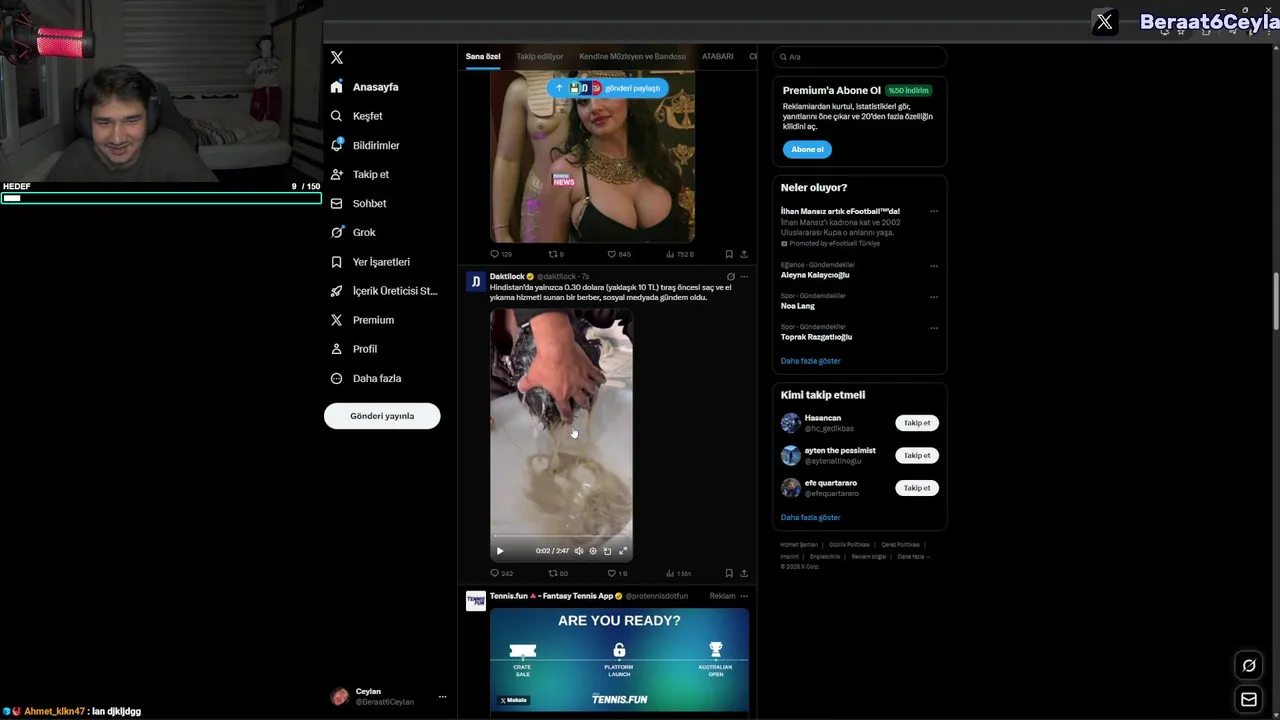Open Hasancan profile avatar
The image size is (1280, 720).
pyautogui.click(x=791, y=423)
